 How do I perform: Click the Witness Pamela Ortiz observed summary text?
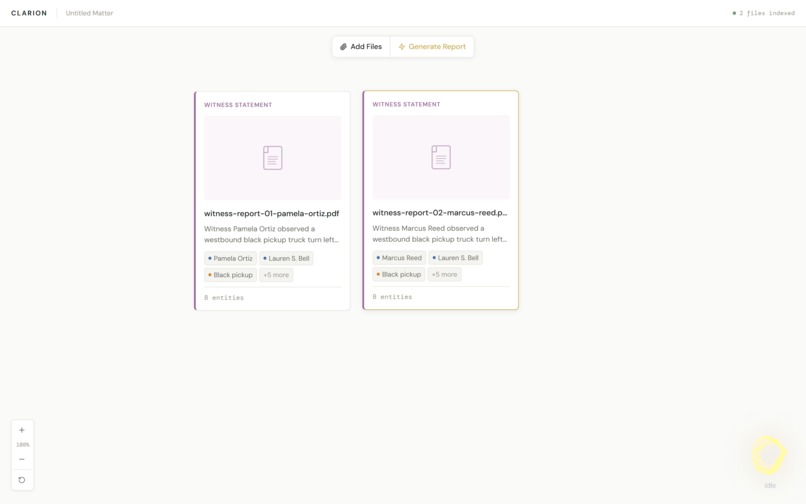[271, 234]
